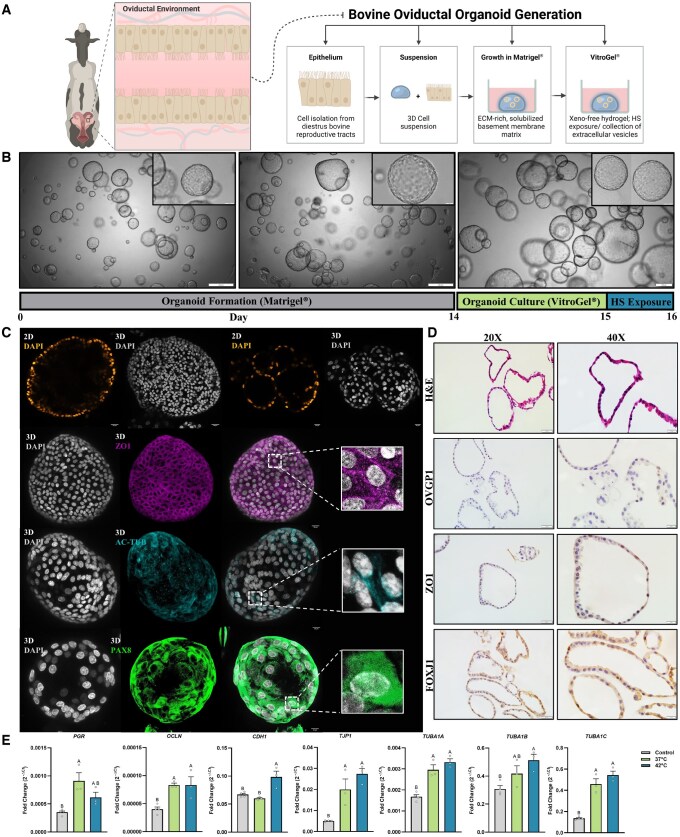Screen dimensions: 680x837
Task: Select the PAX8 label in panel C
Action: [121, 650]
